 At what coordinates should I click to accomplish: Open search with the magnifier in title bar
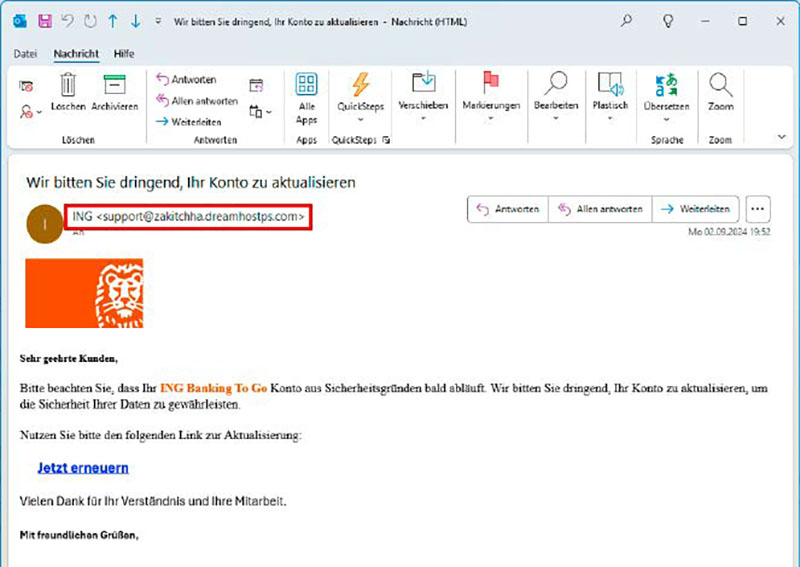pyautogui.click(x=626, y=21)
